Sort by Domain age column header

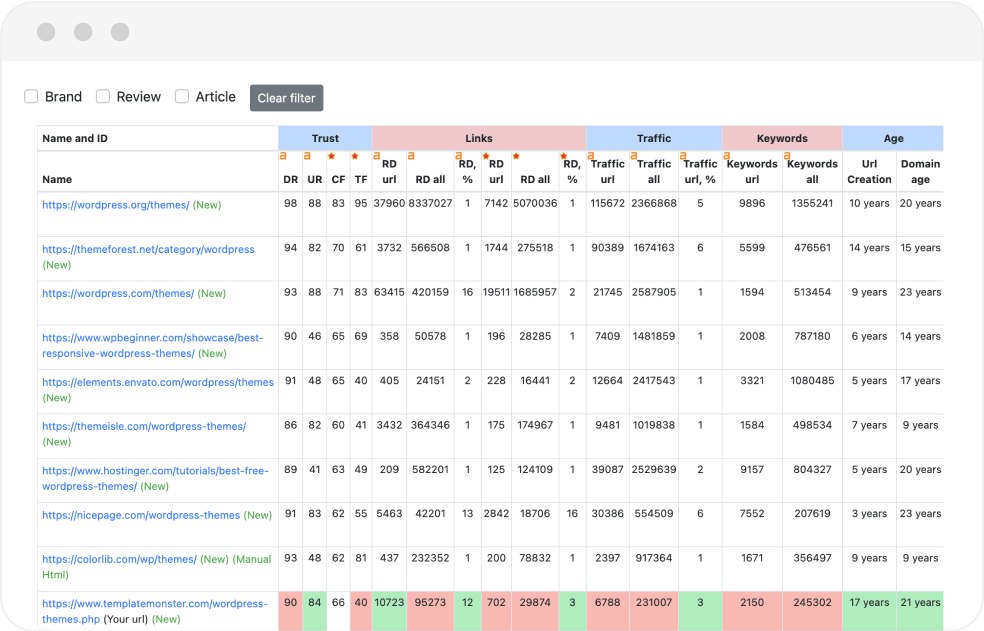click(x=919, y=172)
